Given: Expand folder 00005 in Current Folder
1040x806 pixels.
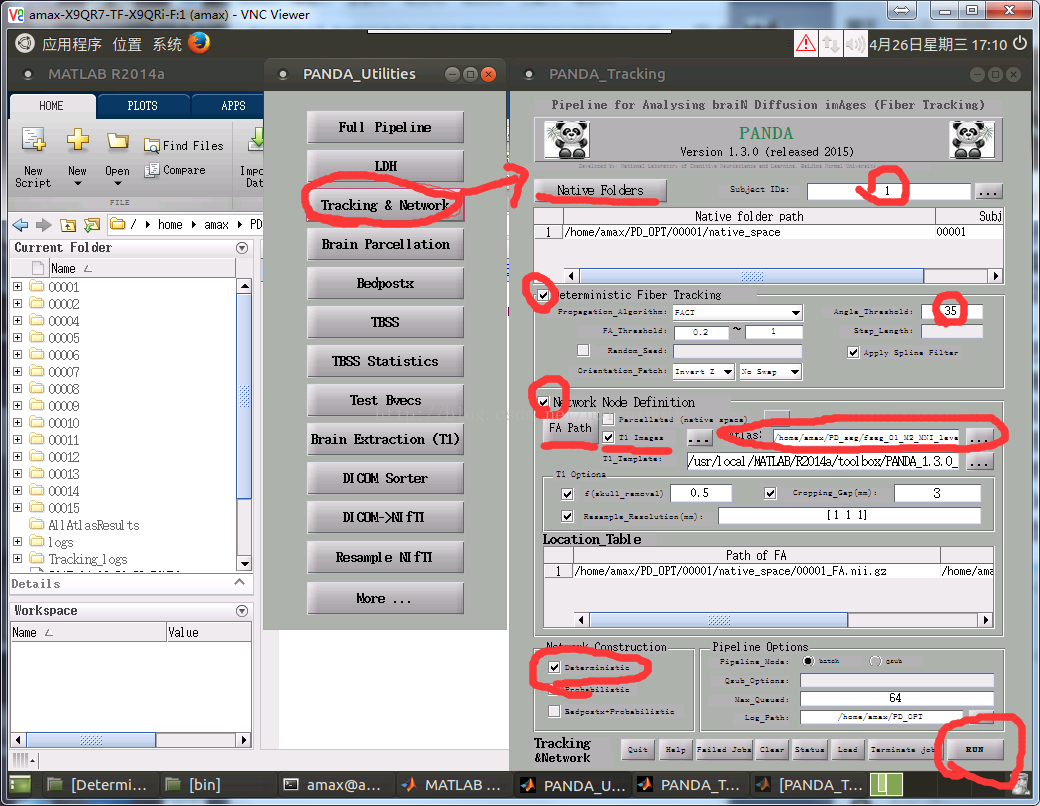Looking at the screenshot, I should pyautogui.click(x=17, y=338).
